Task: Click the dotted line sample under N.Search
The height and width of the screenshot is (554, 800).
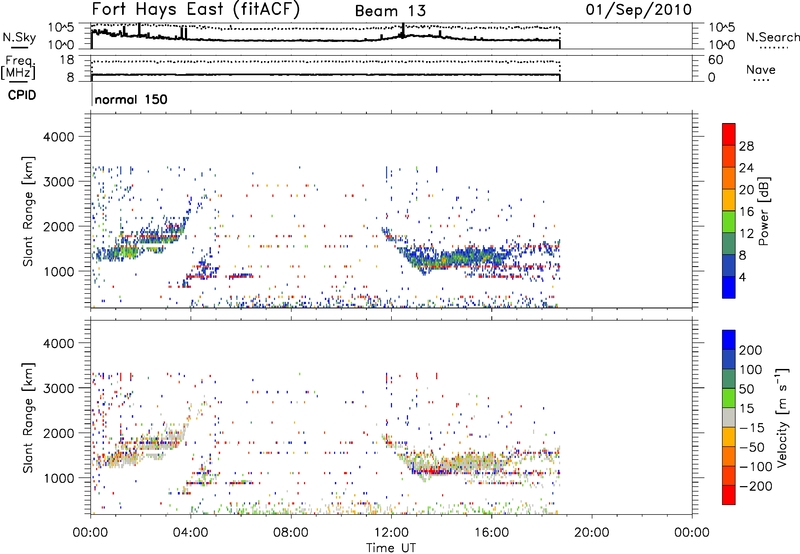Action: pos(773,48)
